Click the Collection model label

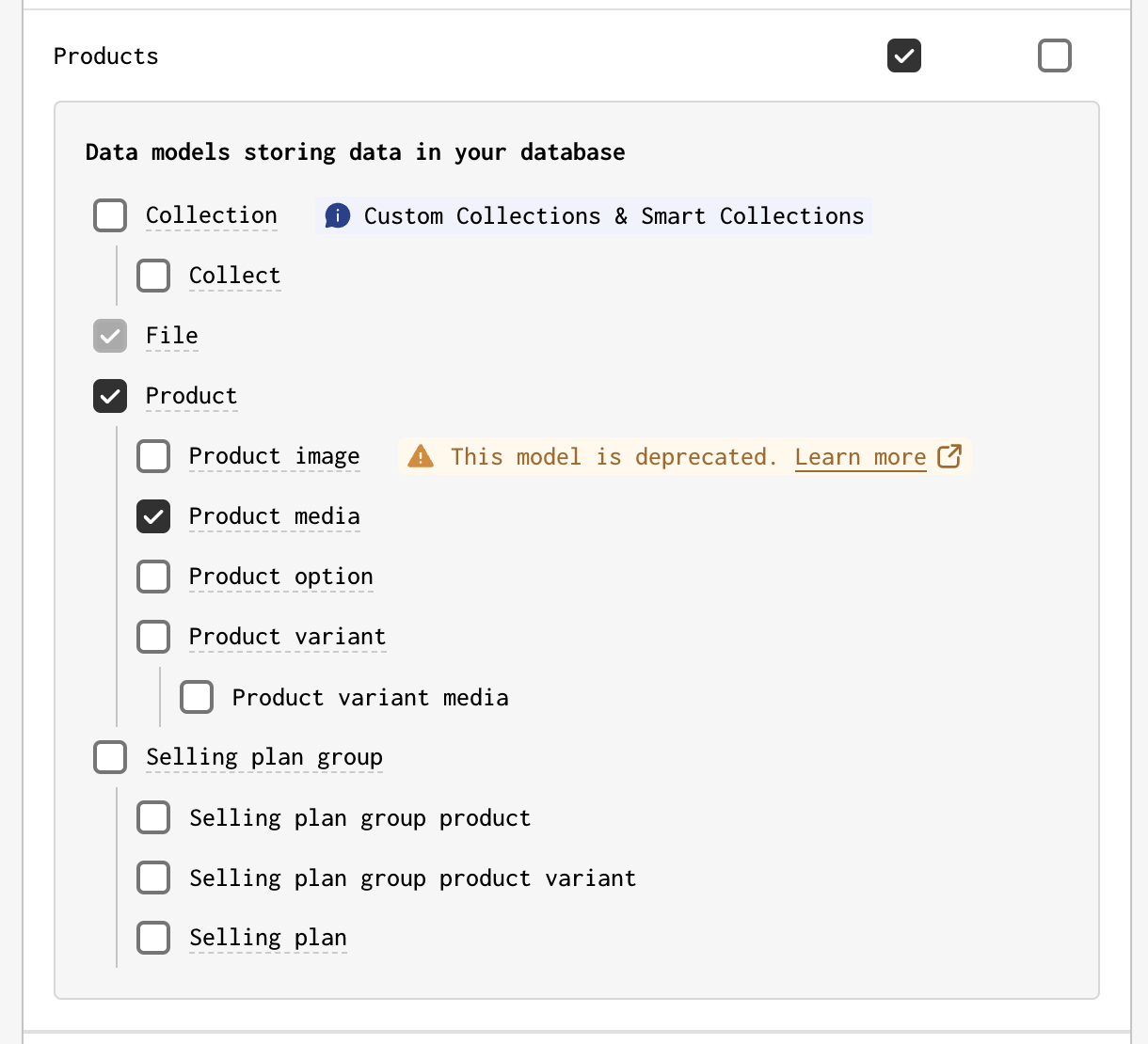212,215
